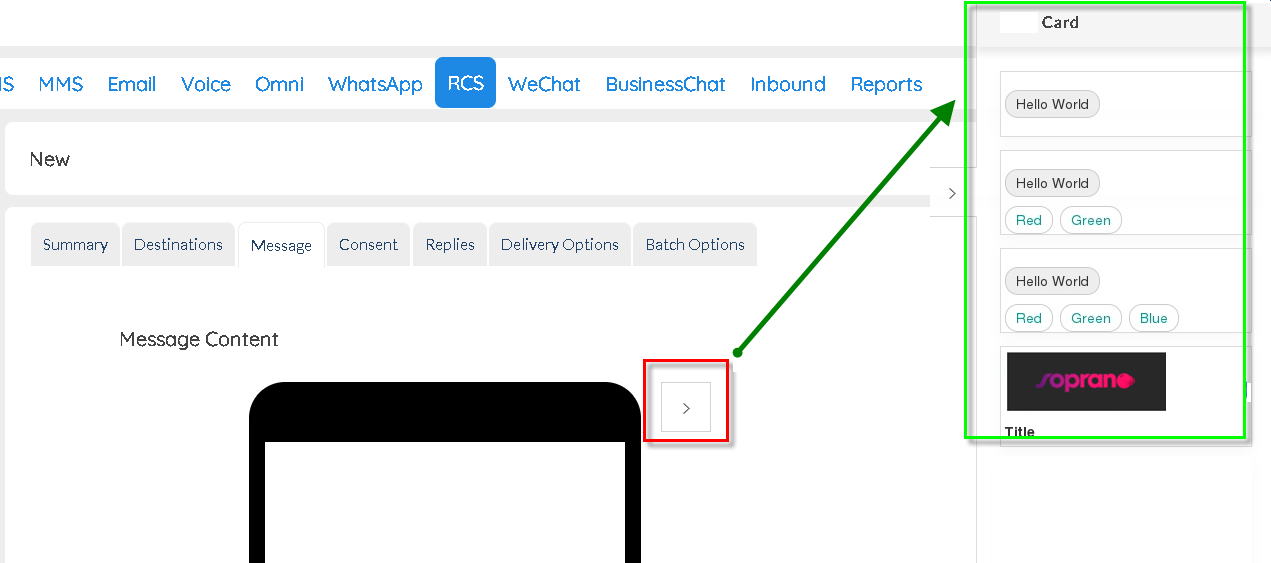
Task: Collapse the Card side panel using its chevron
Action: tap(952, 193)
